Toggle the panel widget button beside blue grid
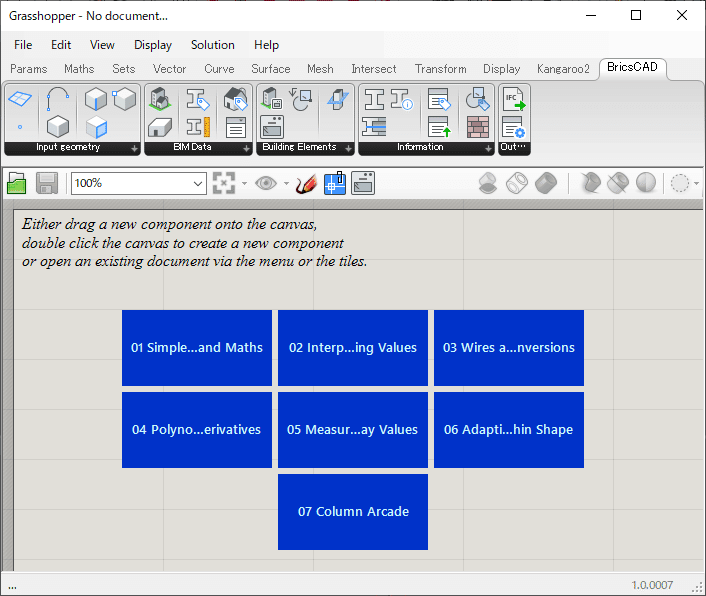The image size is (706, 596). [x=363, y=183]
